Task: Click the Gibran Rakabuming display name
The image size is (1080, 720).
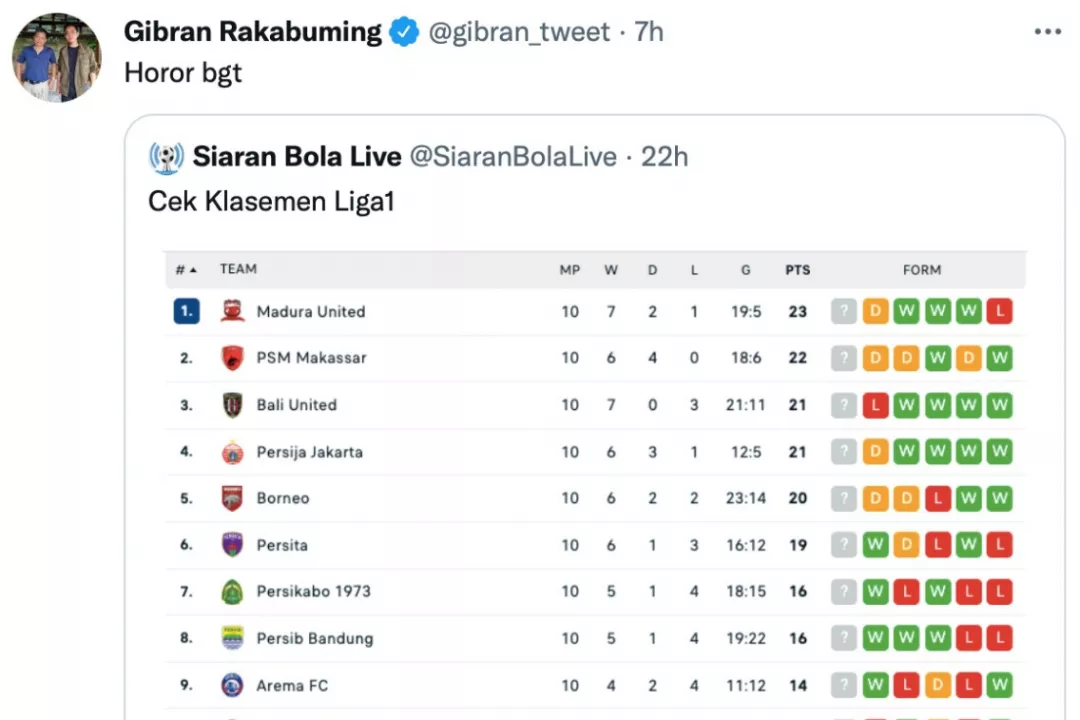Action: click(x=252, y=32)
